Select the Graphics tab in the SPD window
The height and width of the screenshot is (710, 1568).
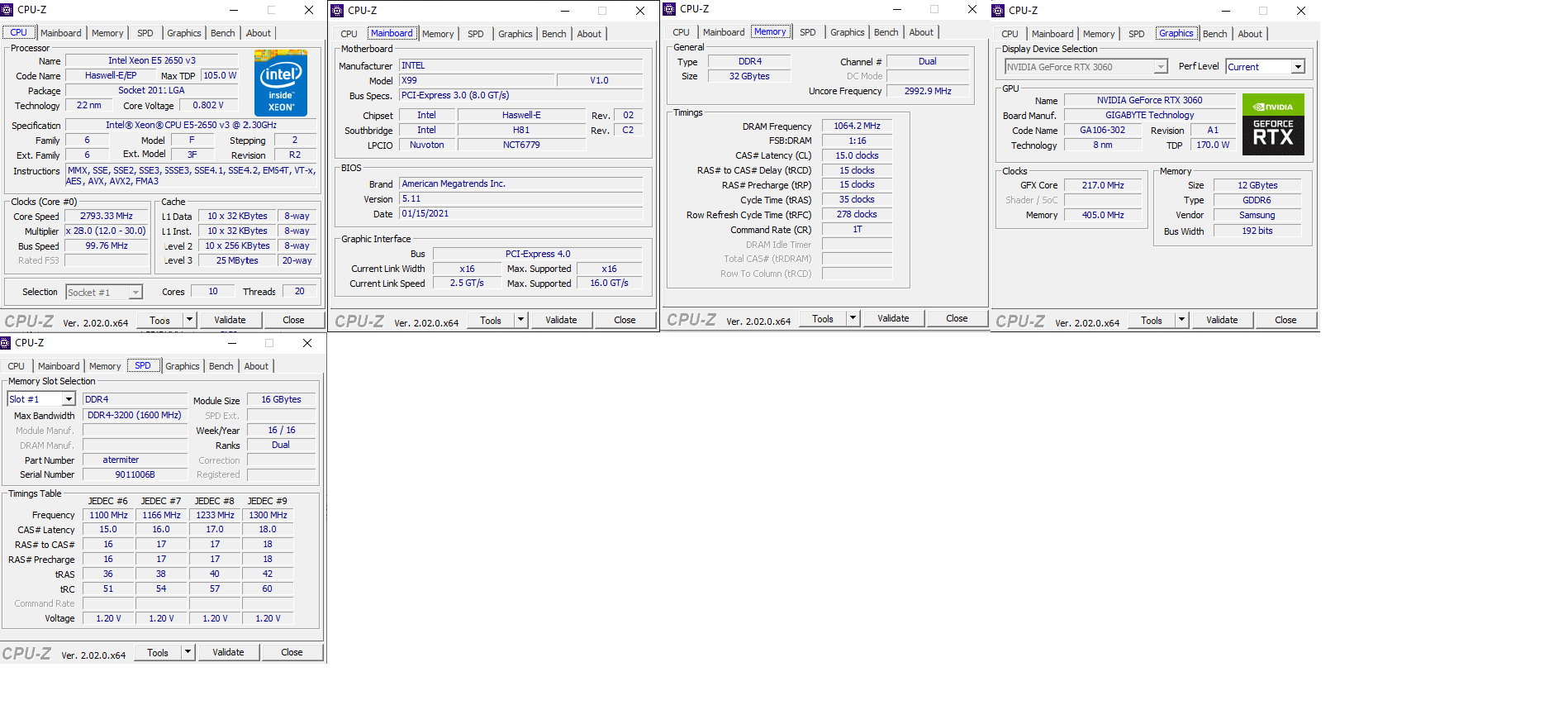pyautogui.click(x=183, y=366)
